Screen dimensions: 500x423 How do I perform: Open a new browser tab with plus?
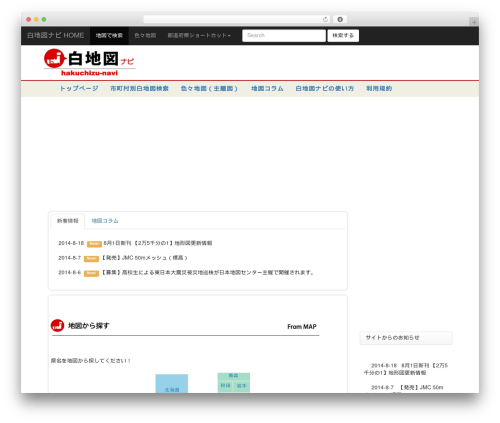[x=474, y=22]
